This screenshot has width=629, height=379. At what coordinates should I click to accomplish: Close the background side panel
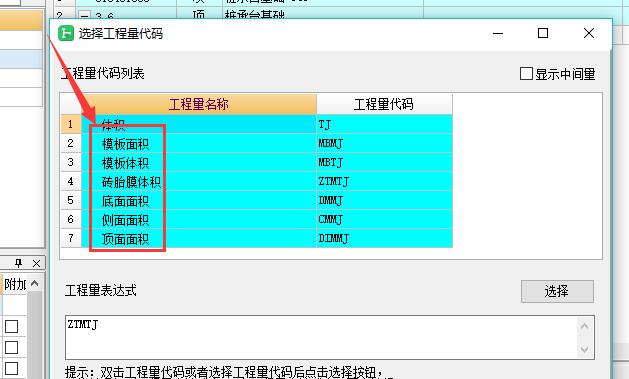click(x=37, y=263)
